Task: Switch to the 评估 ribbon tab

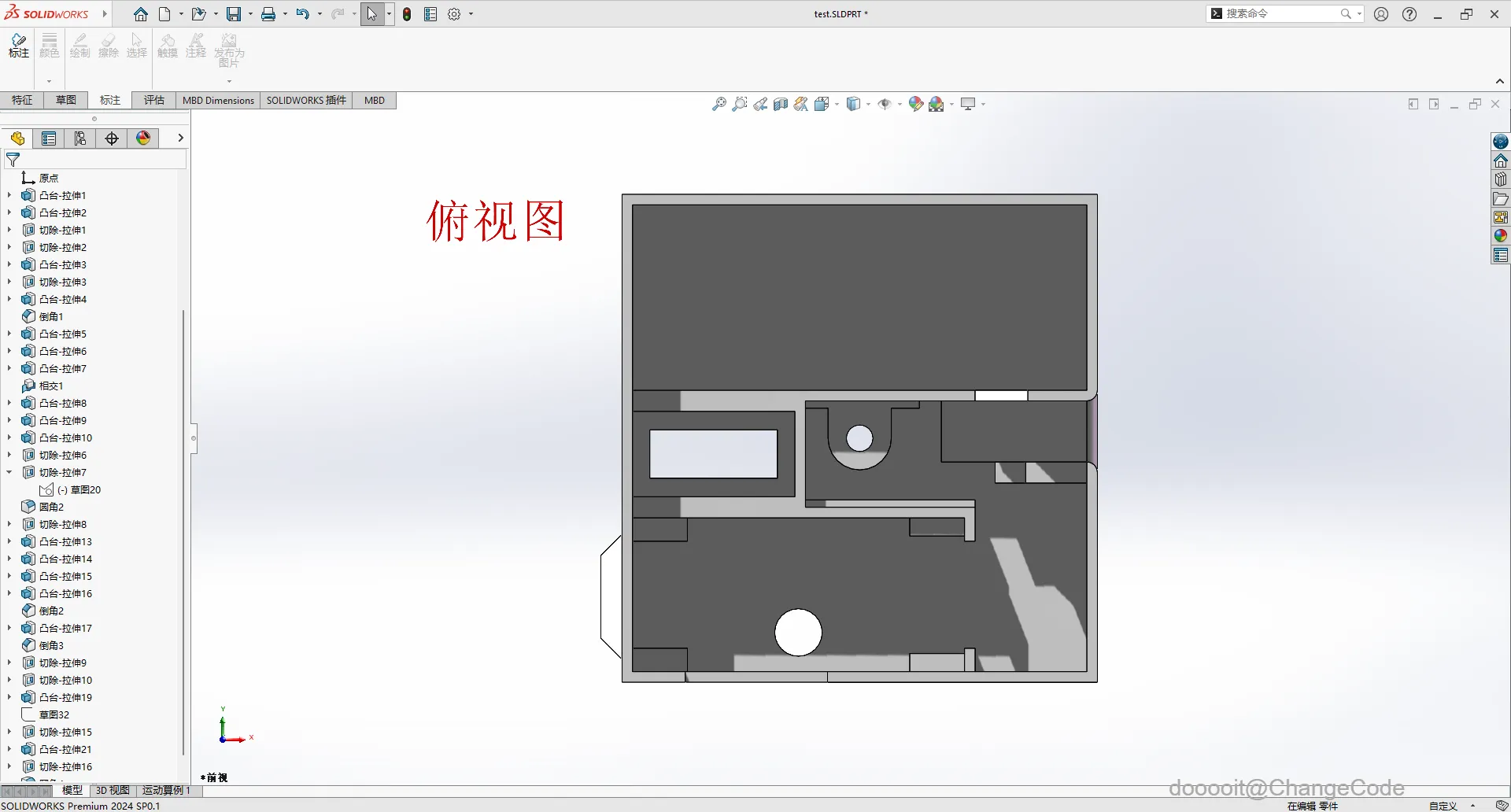Action: (x=154, y=100)
